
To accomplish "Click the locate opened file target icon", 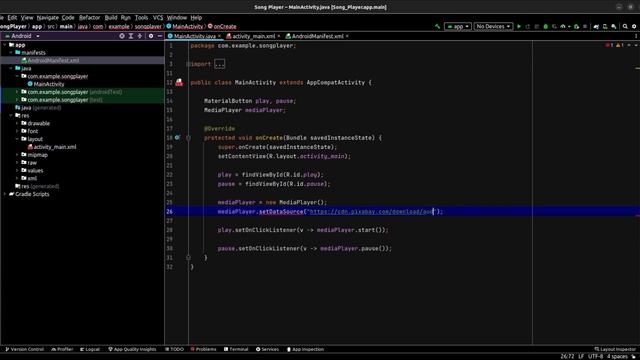I will click(122, 36).
